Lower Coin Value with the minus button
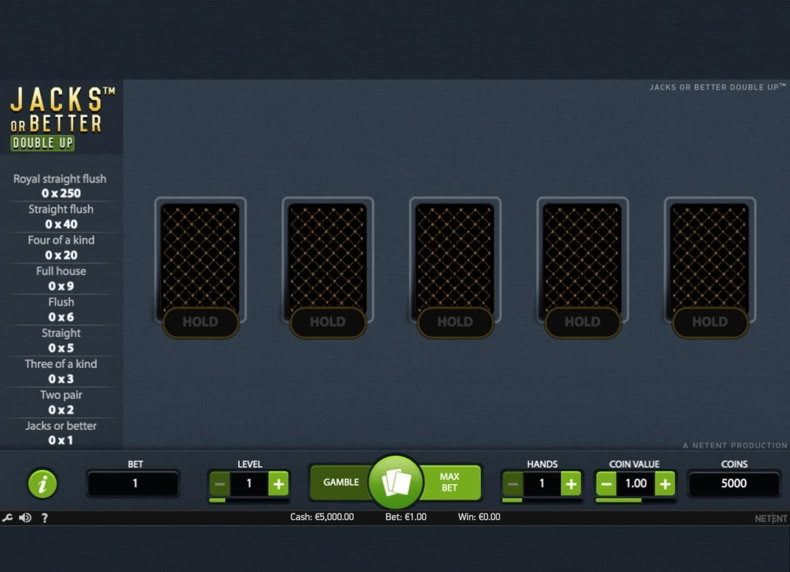The height and width of the screenshot is (572, 790). pyautogui.click(x=606, y=484)
